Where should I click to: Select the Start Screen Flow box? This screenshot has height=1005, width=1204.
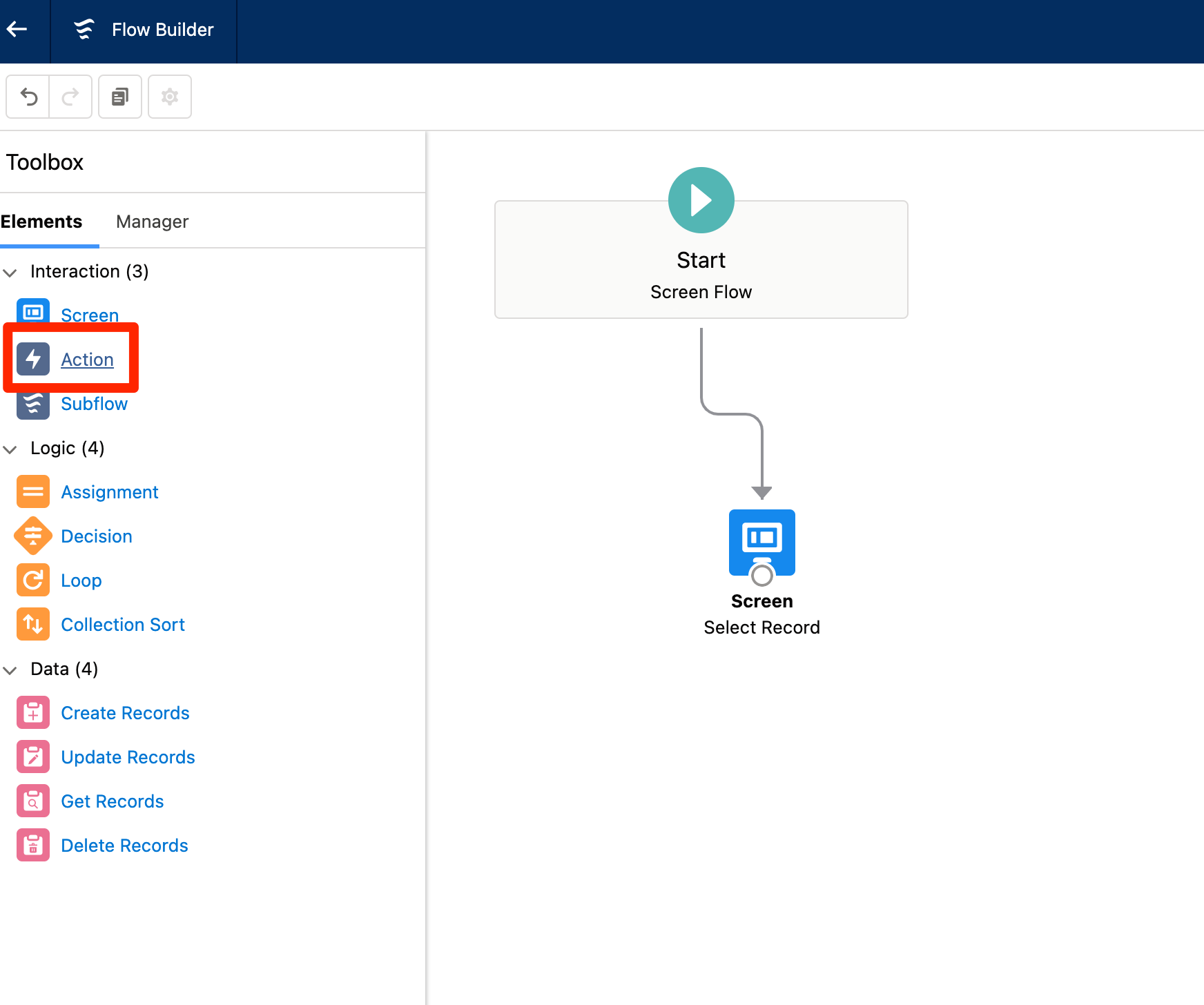(701, 260)
